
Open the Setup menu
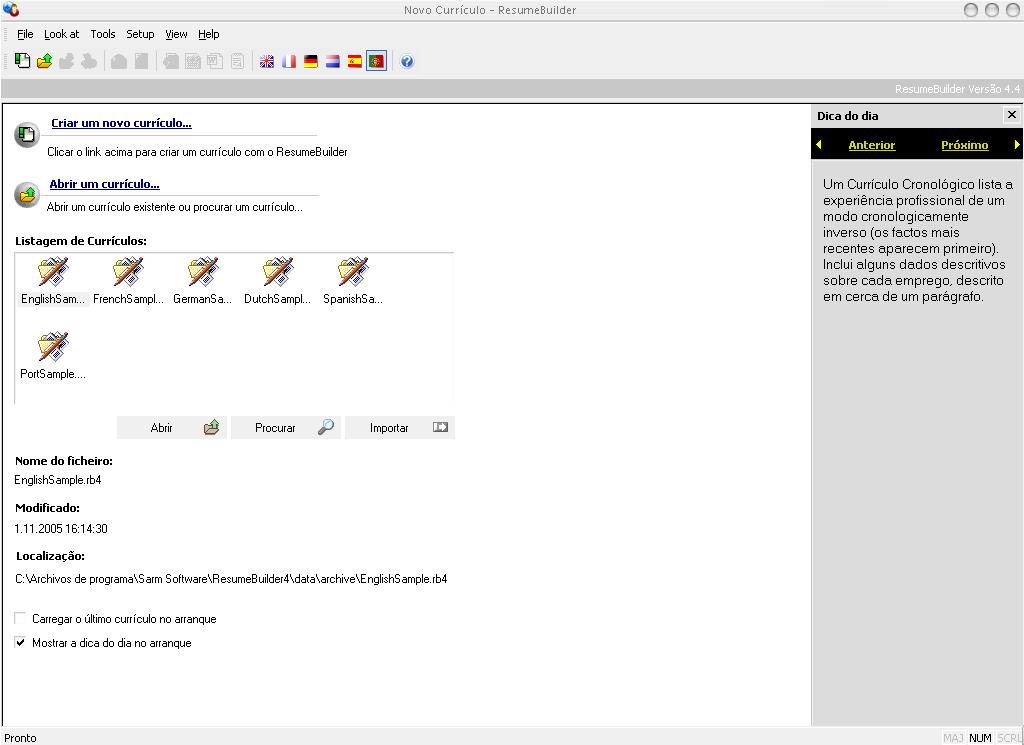coord(140,33)
